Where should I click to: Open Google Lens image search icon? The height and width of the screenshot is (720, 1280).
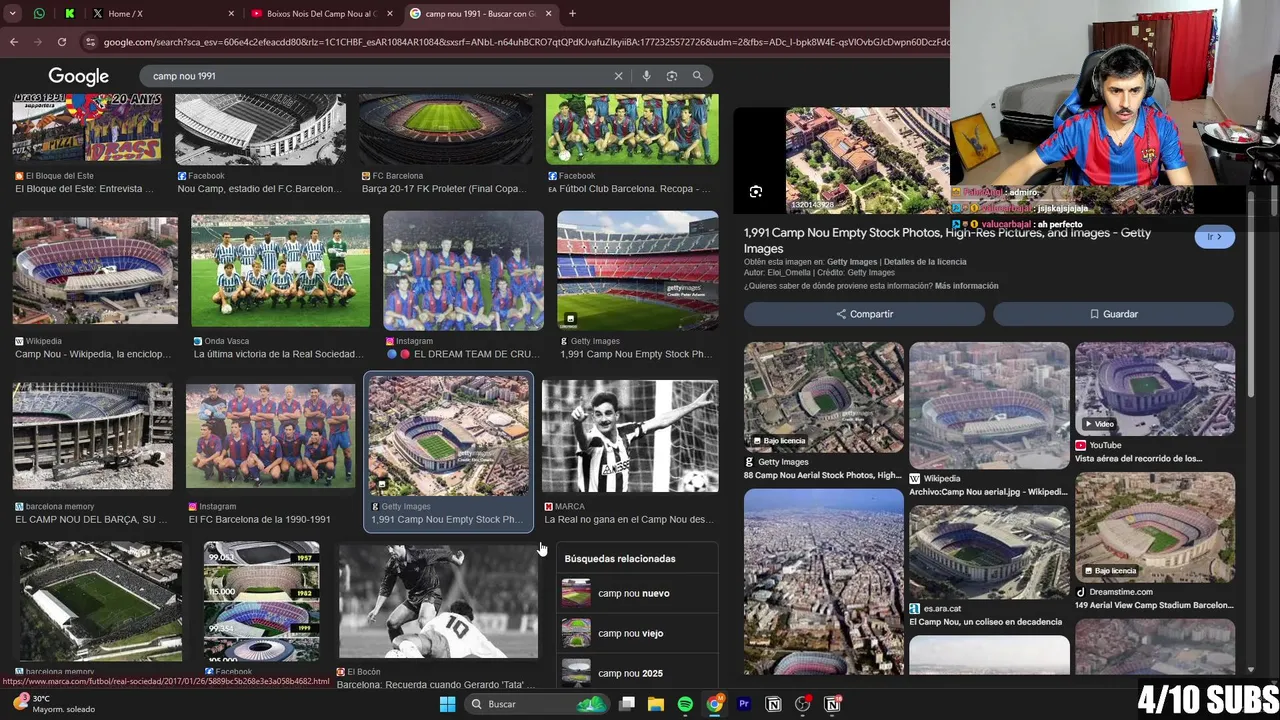tap(672, 76)
